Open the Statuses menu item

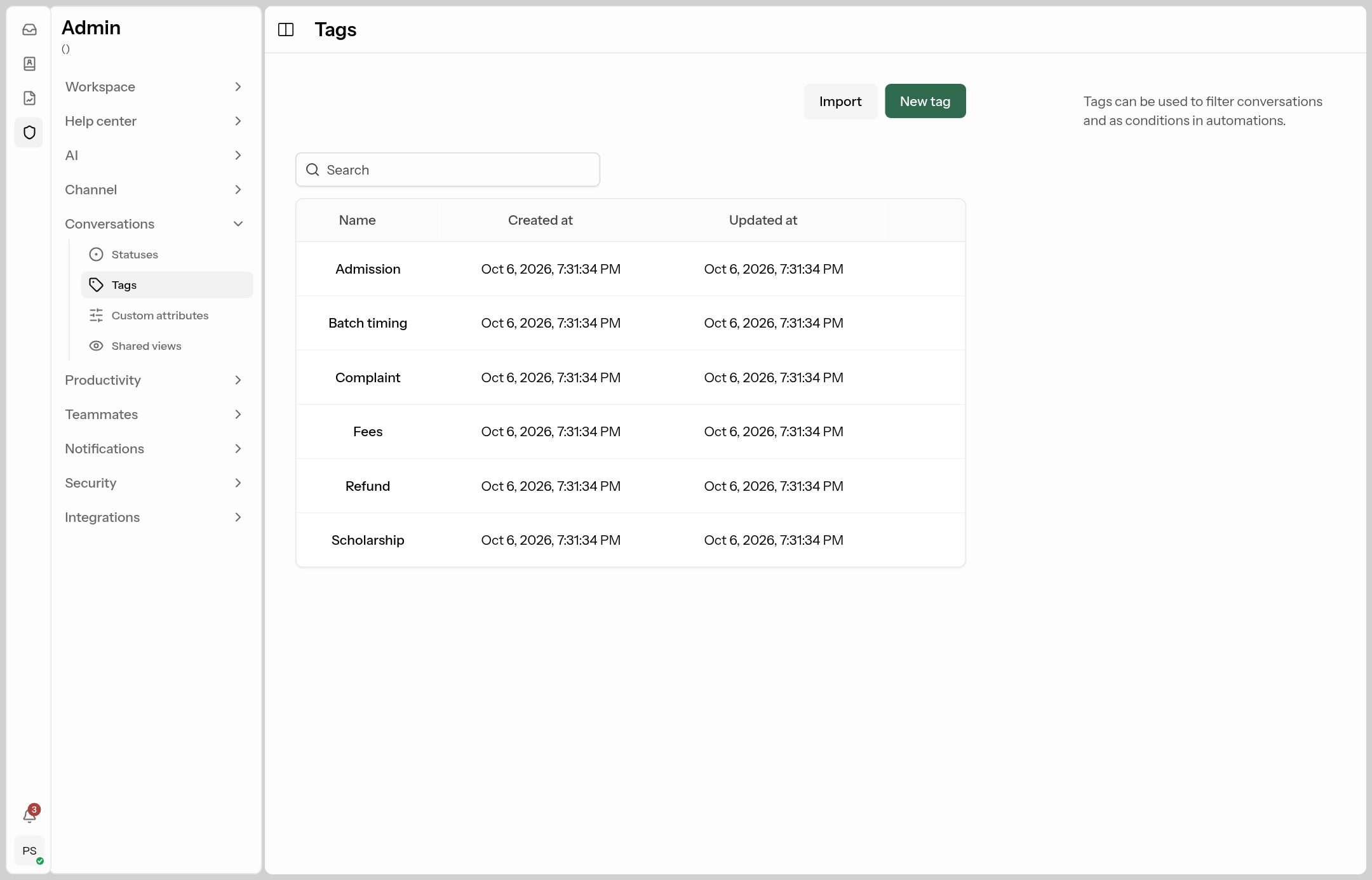point(167,255)
